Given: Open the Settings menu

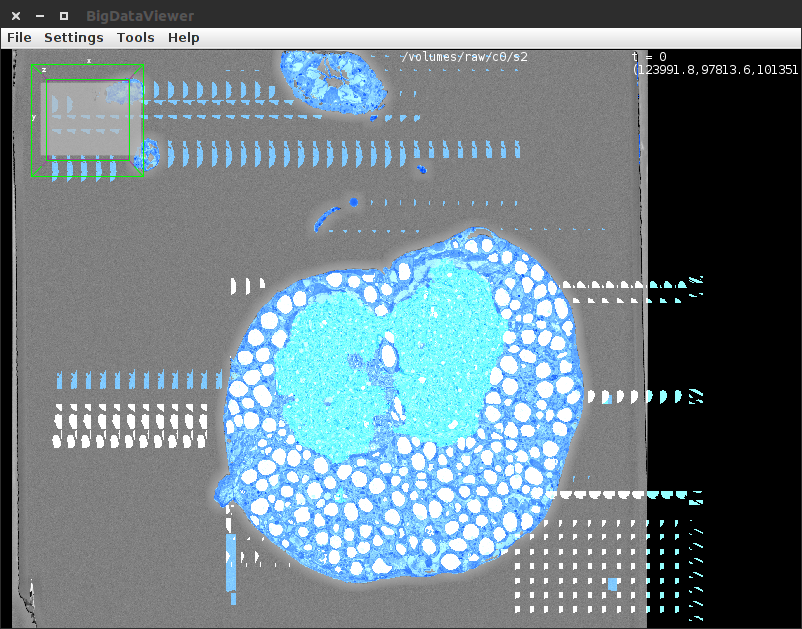Looking at the screenshot, I should 73,37.
